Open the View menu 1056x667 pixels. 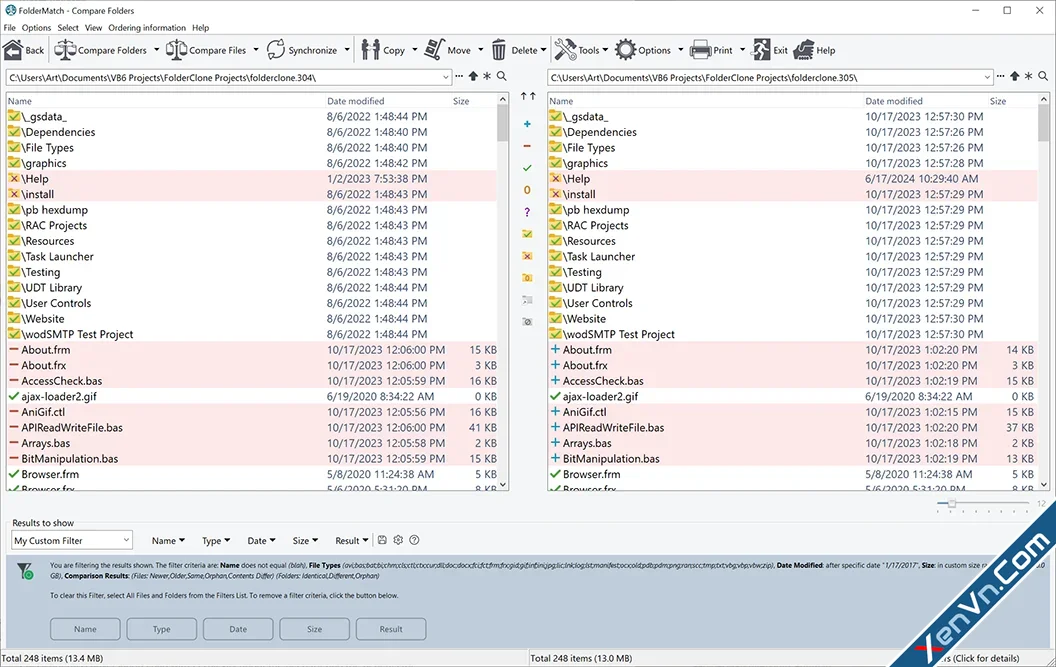coord(94,28)
